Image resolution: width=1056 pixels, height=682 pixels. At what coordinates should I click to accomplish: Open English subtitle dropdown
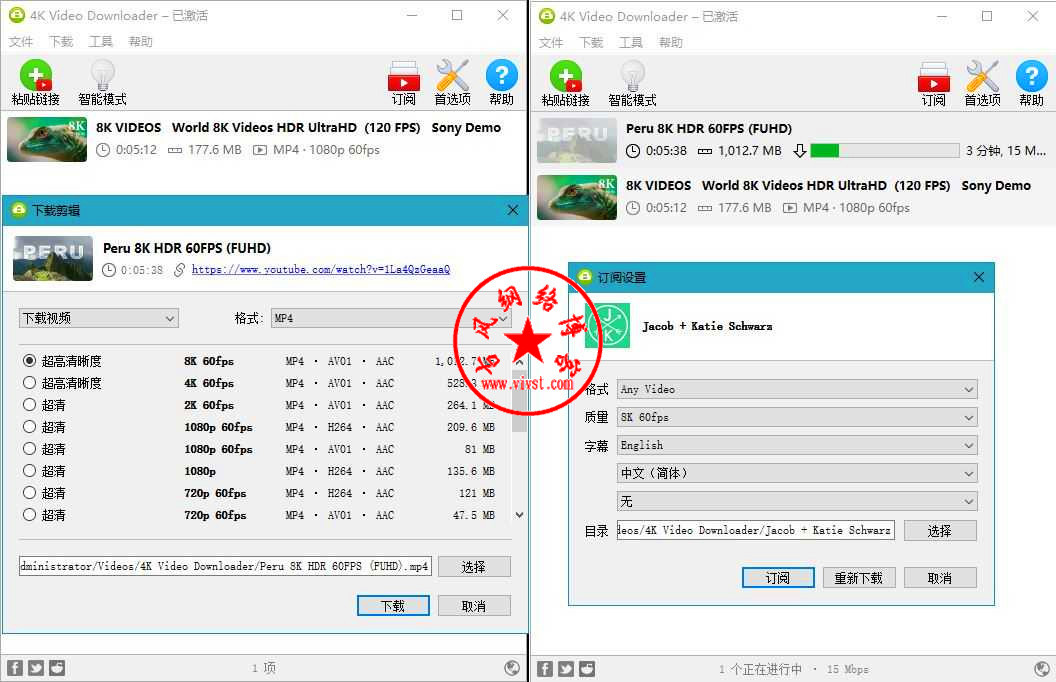tap(797, 445)
